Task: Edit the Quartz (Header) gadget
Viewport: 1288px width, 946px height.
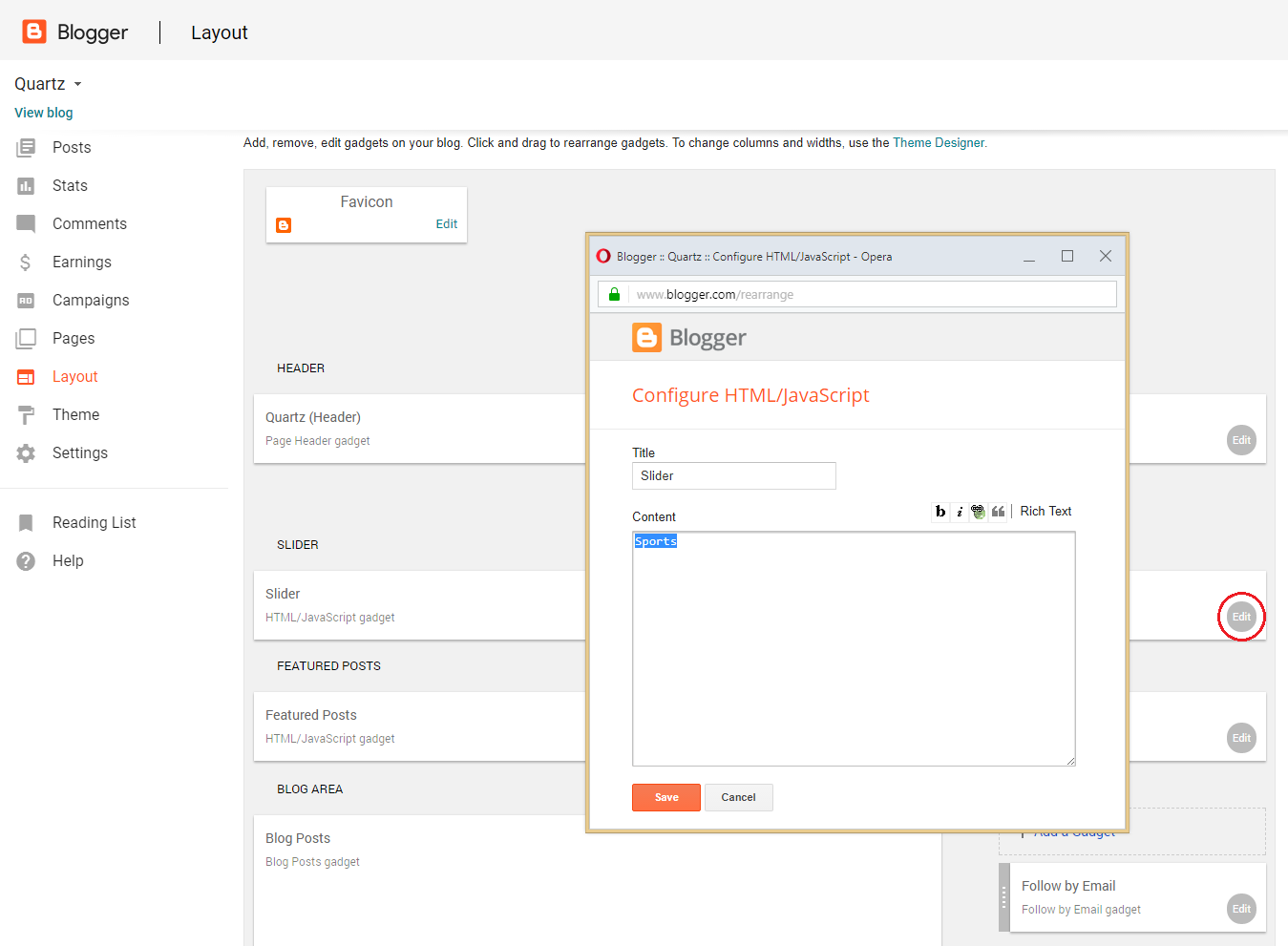Action: tap(1241, 440)
